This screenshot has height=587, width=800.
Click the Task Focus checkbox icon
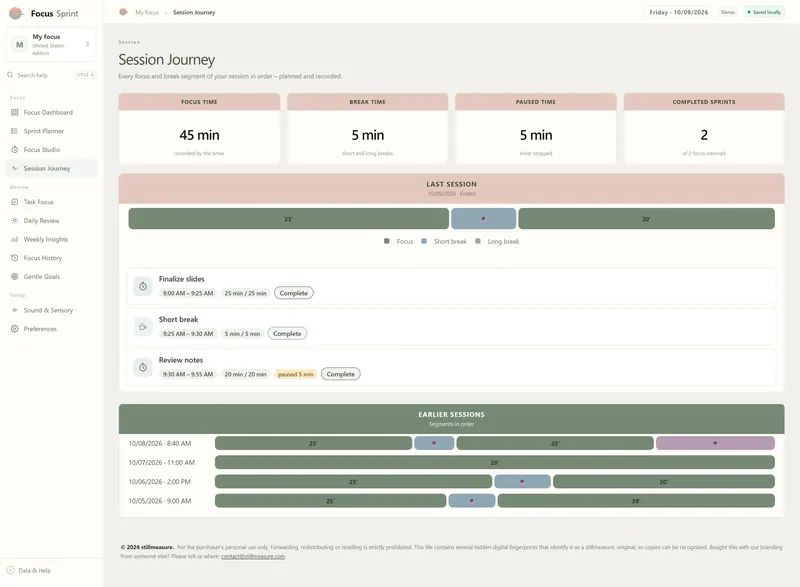point(14,202)
